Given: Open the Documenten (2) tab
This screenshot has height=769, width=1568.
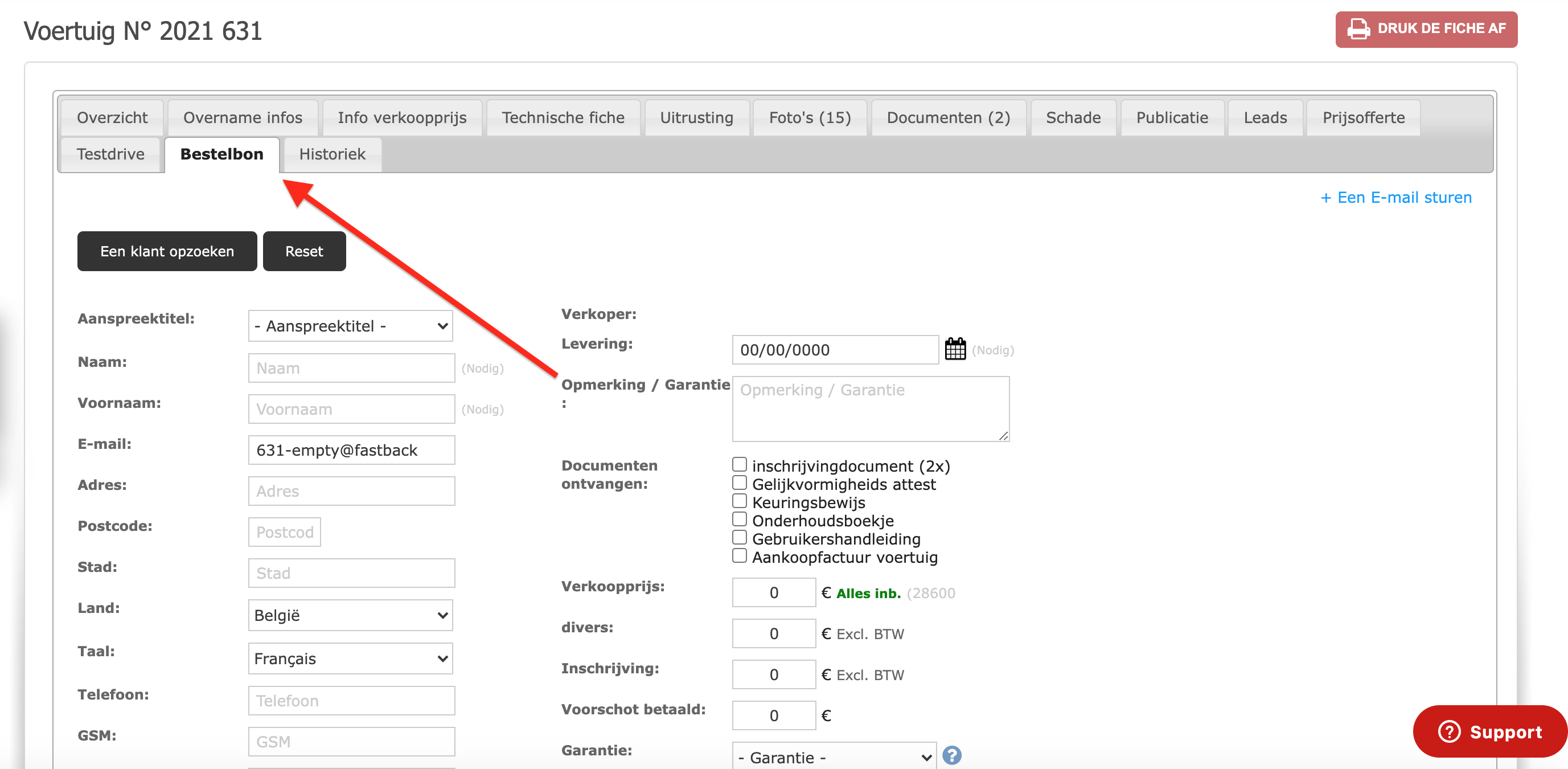Looking at the screenshot, I should (x=949, y=117).
